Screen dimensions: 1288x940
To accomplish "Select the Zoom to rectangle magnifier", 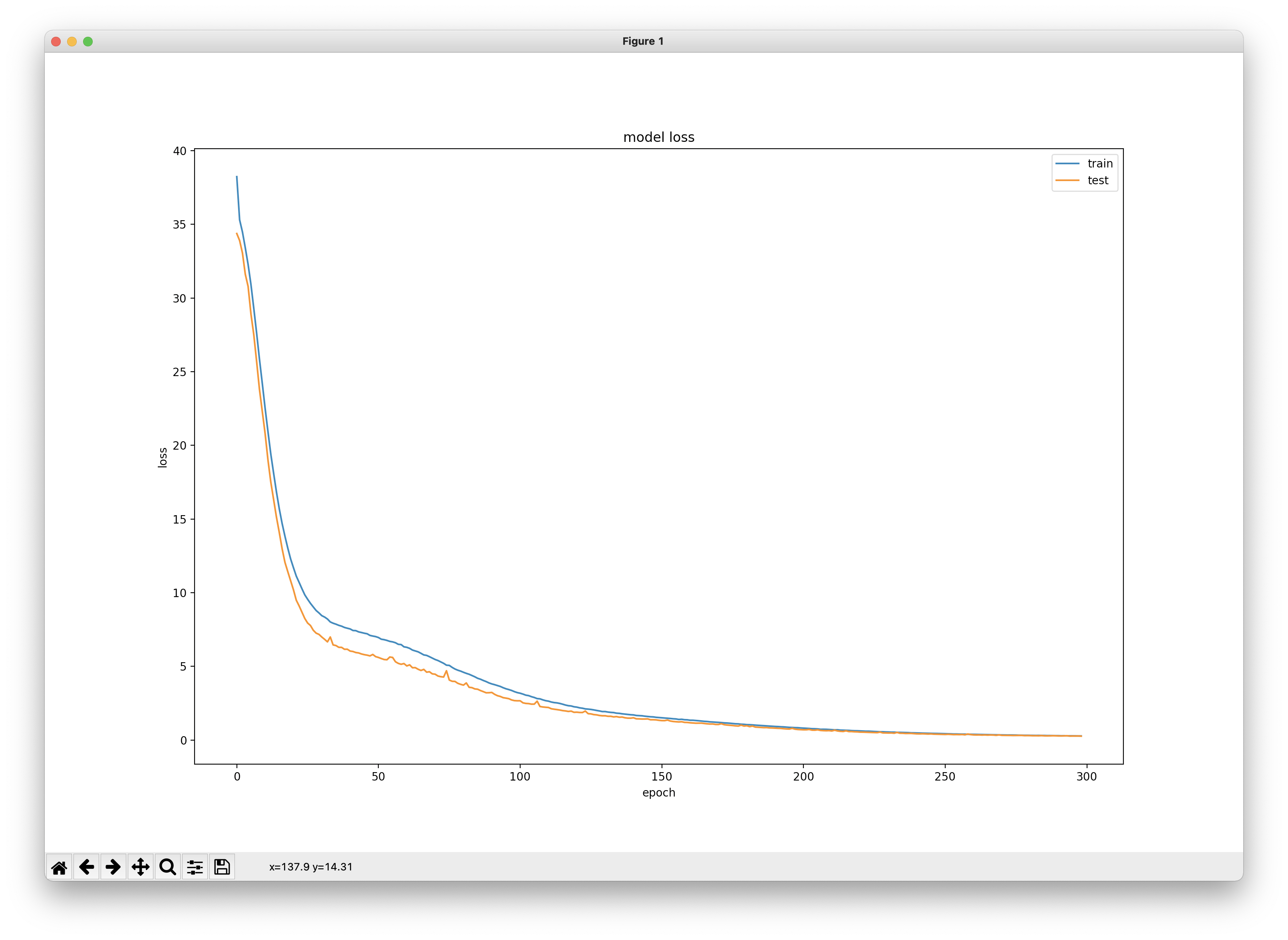I will pos(168,867).
